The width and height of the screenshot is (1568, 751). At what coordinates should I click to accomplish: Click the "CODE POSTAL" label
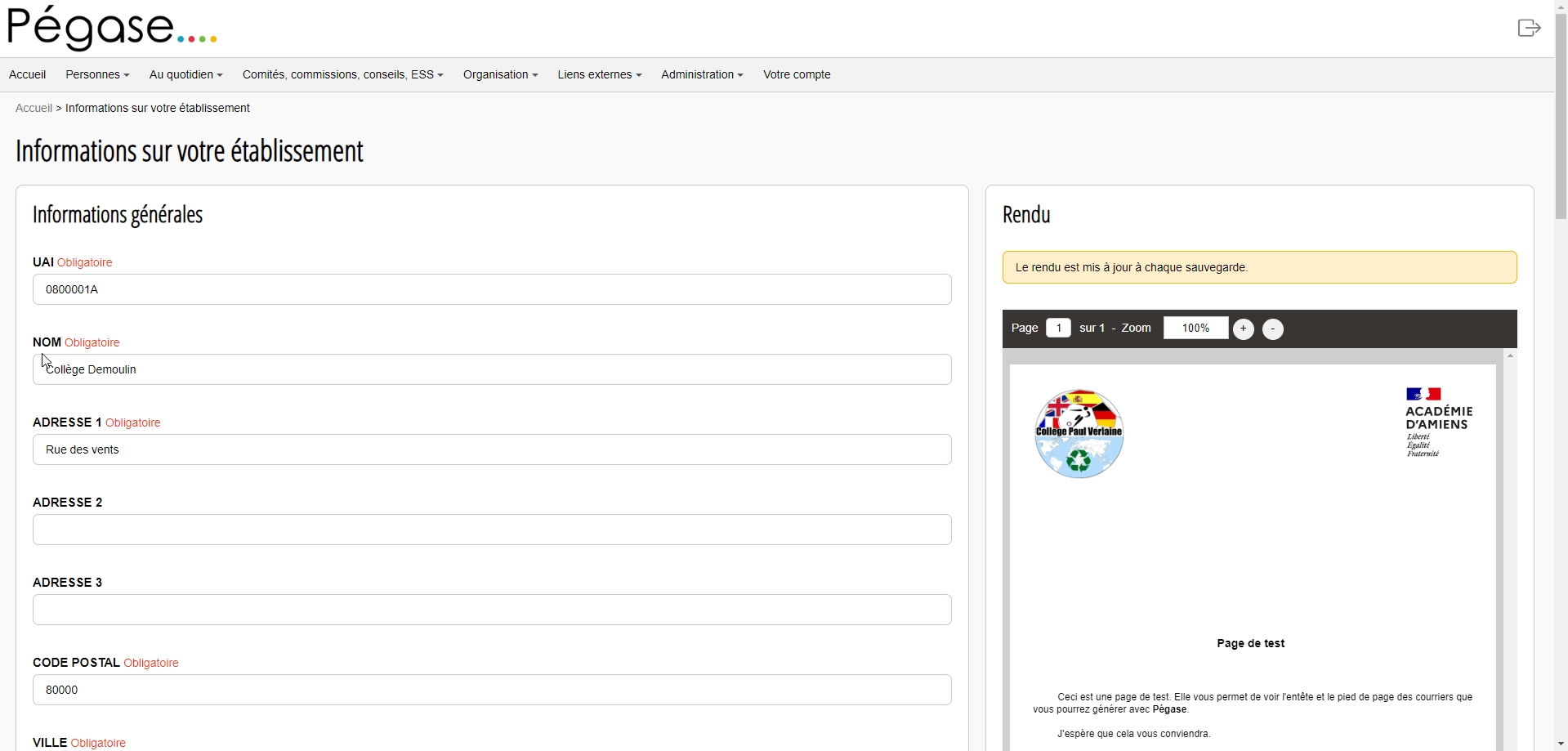coord(77,663)
